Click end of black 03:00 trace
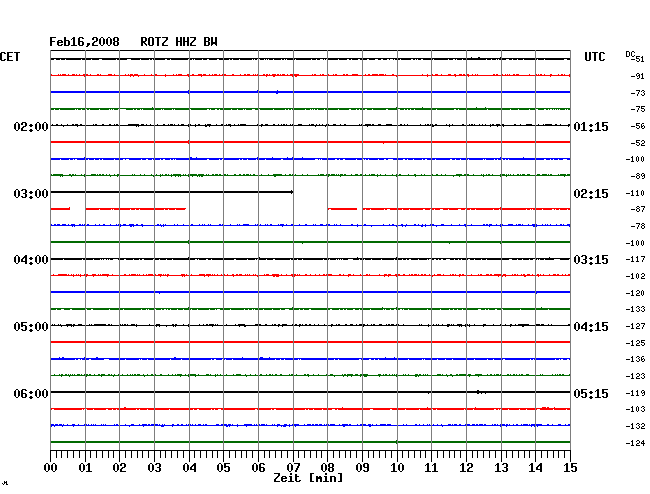 [292, 192]
